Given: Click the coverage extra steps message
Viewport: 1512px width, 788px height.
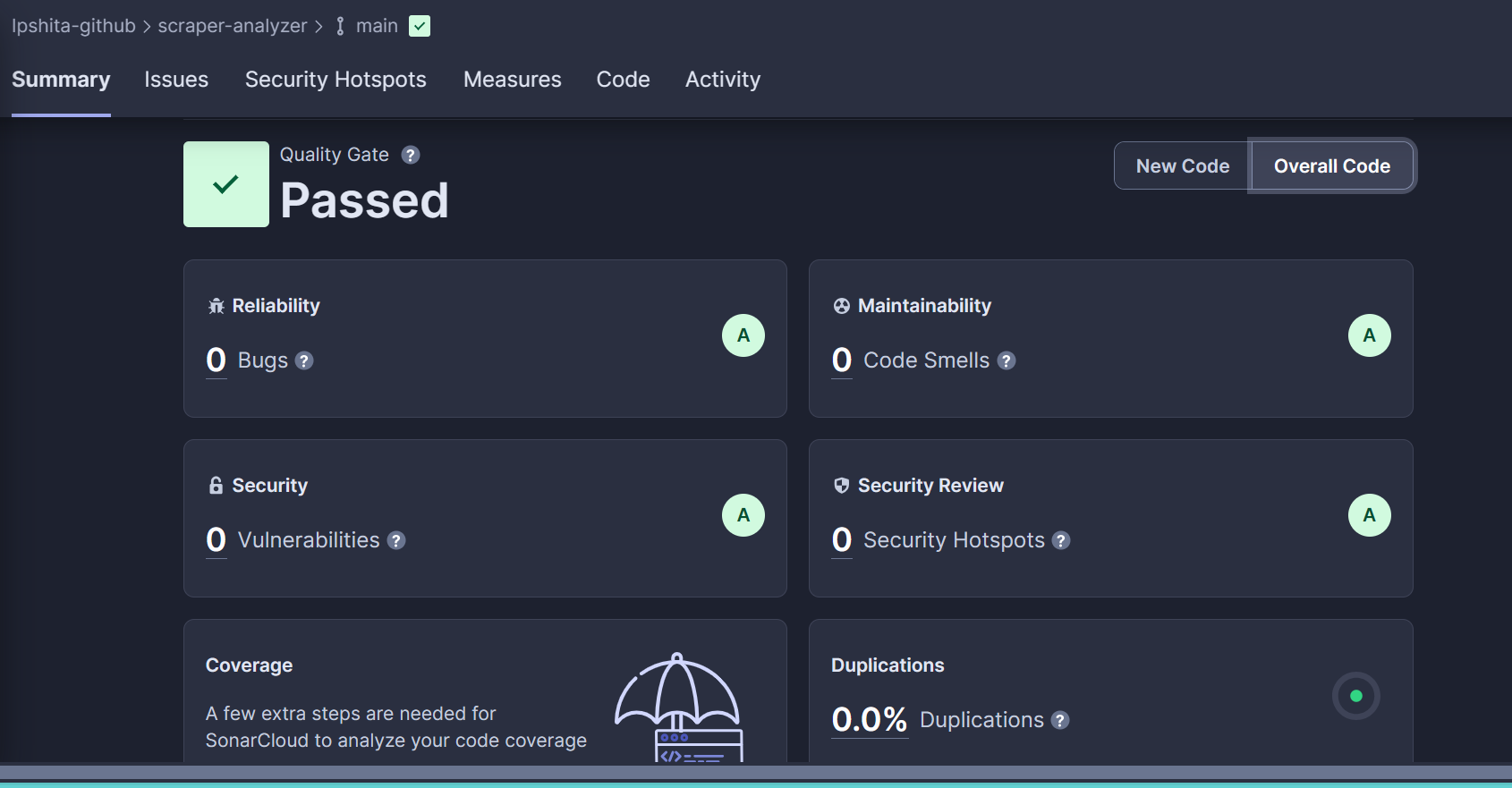Looking at the screenshot, I should [x=396, y=727].
